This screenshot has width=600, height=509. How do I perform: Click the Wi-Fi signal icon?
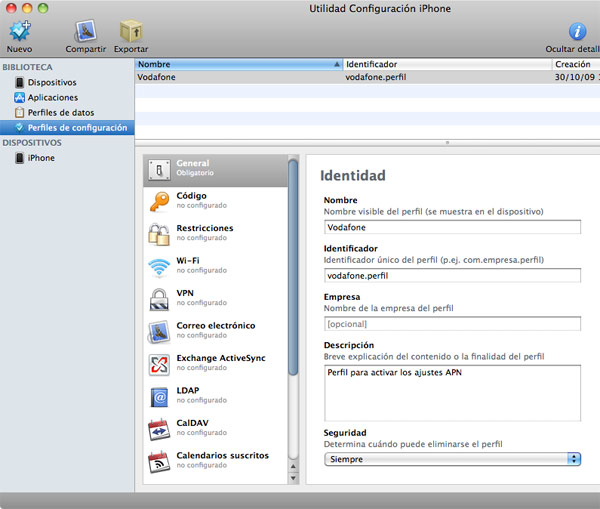[x=159, y=267]
